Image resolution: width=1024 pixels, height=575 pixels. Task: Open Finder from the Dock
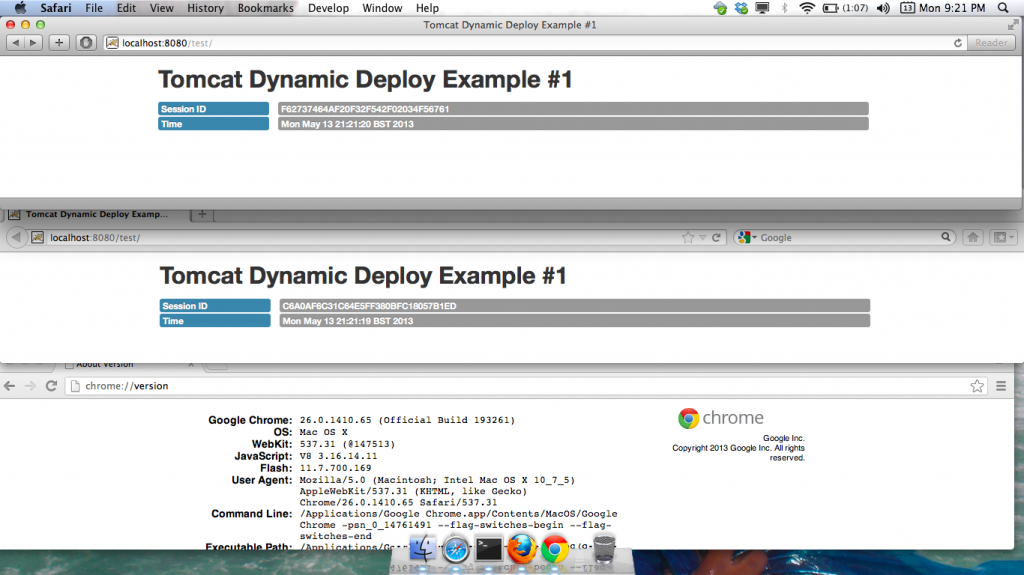424,548
